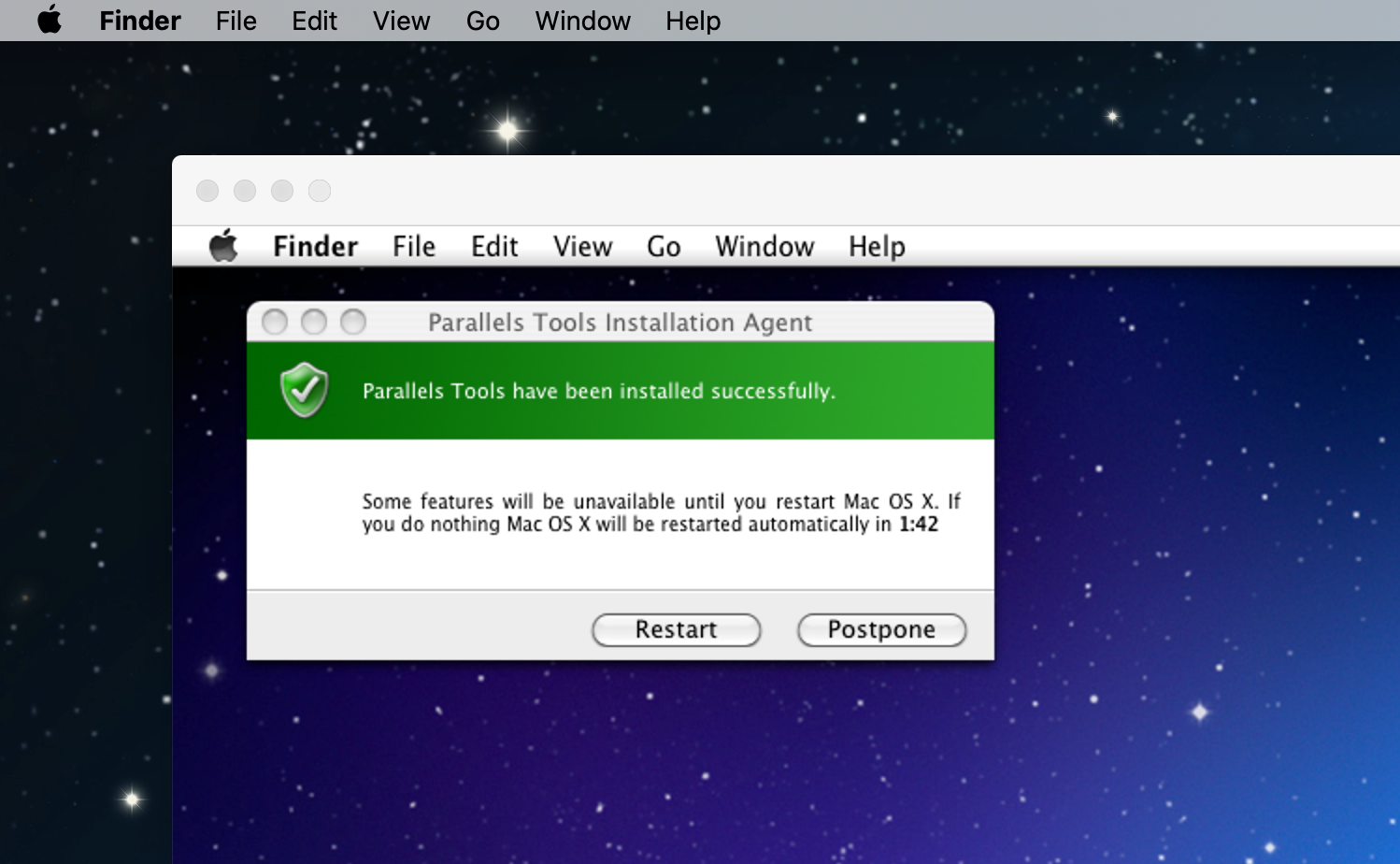Click the green shield checkmark icon
The width and height of the screenshot is (1400, 864).
click(305, 390)
